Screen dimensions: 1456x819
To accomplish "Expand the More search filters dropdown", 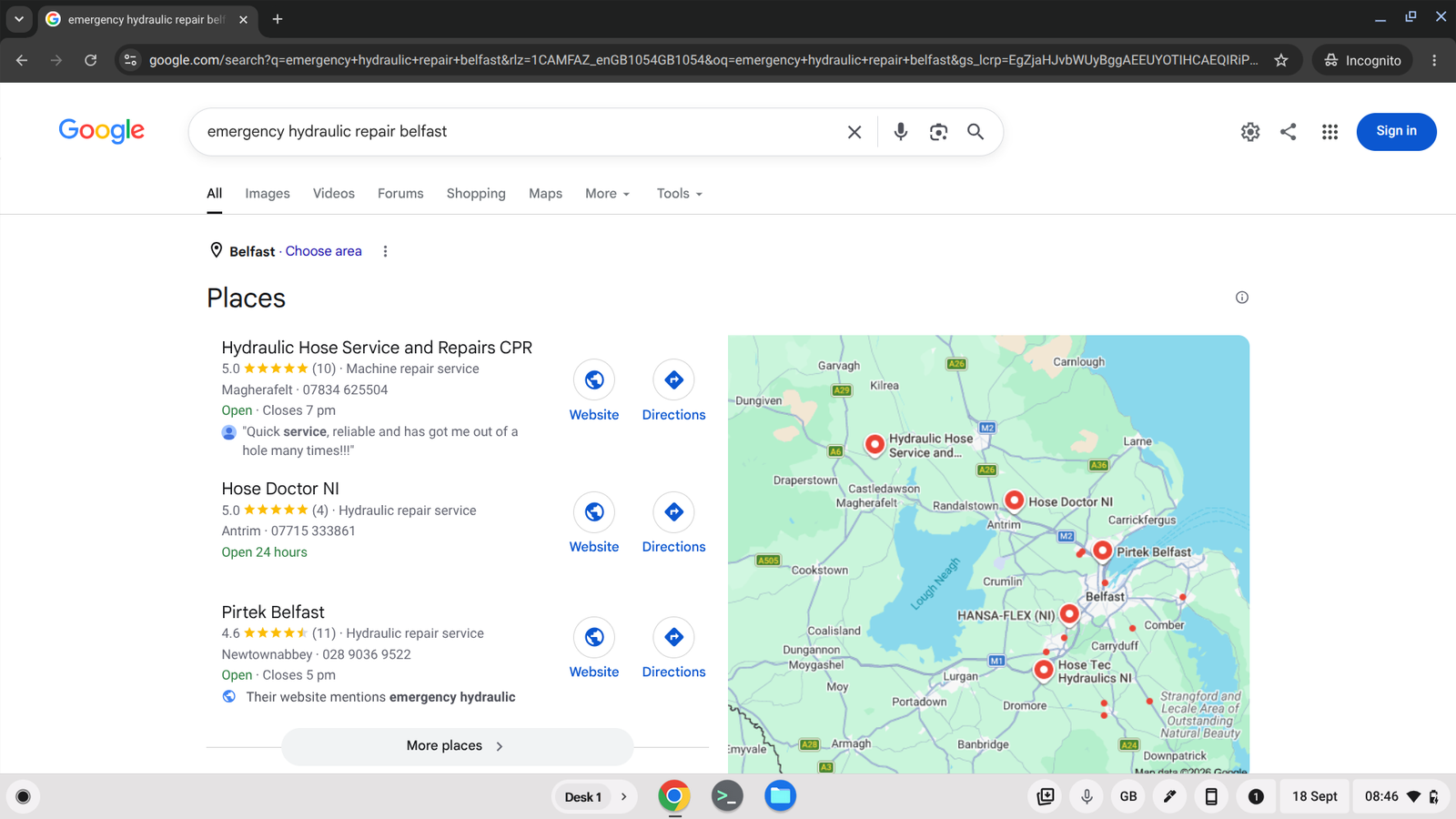I will (x=608, y=194).
